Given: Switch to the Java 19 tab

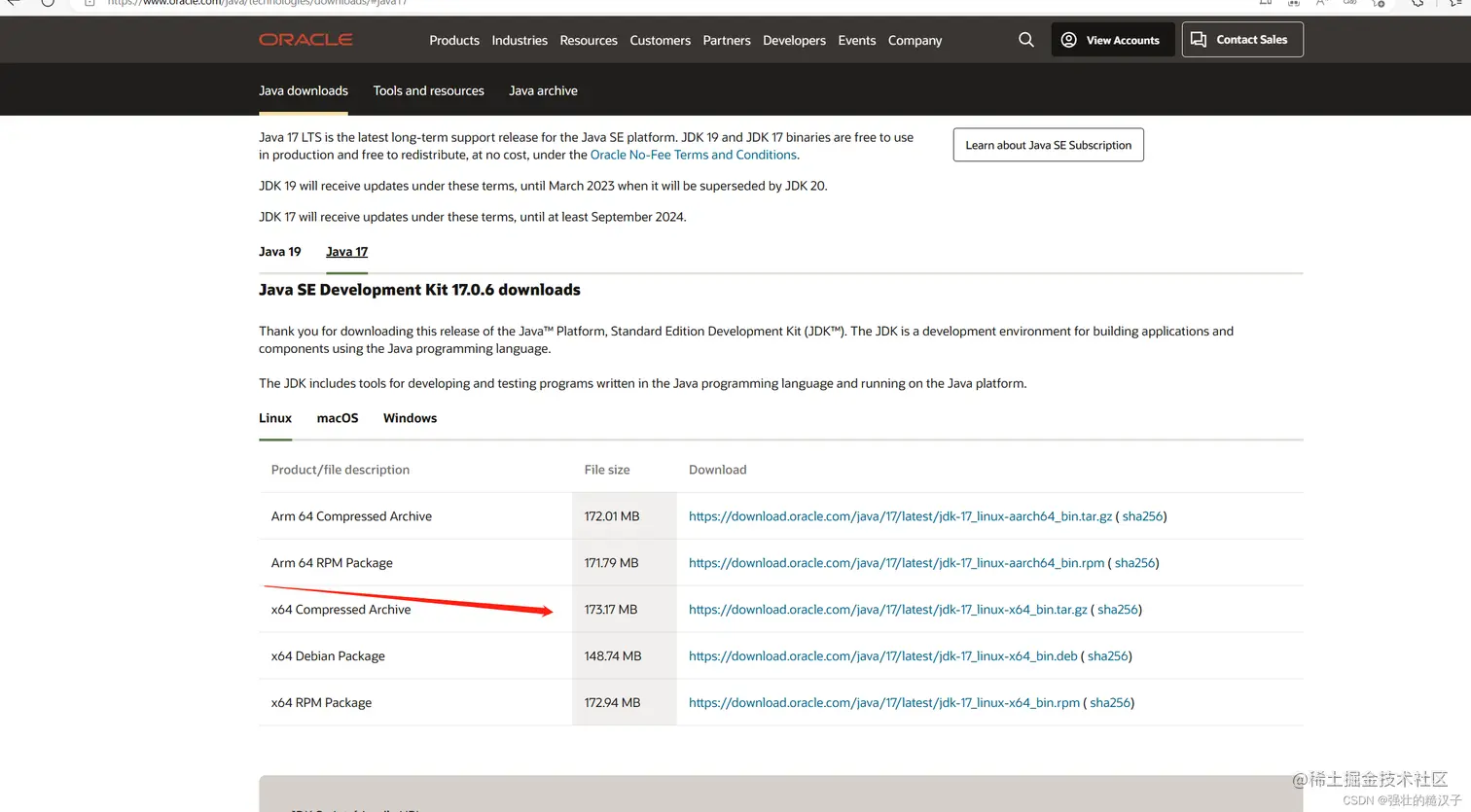Looking at the screenshot, I should (280, 251).
